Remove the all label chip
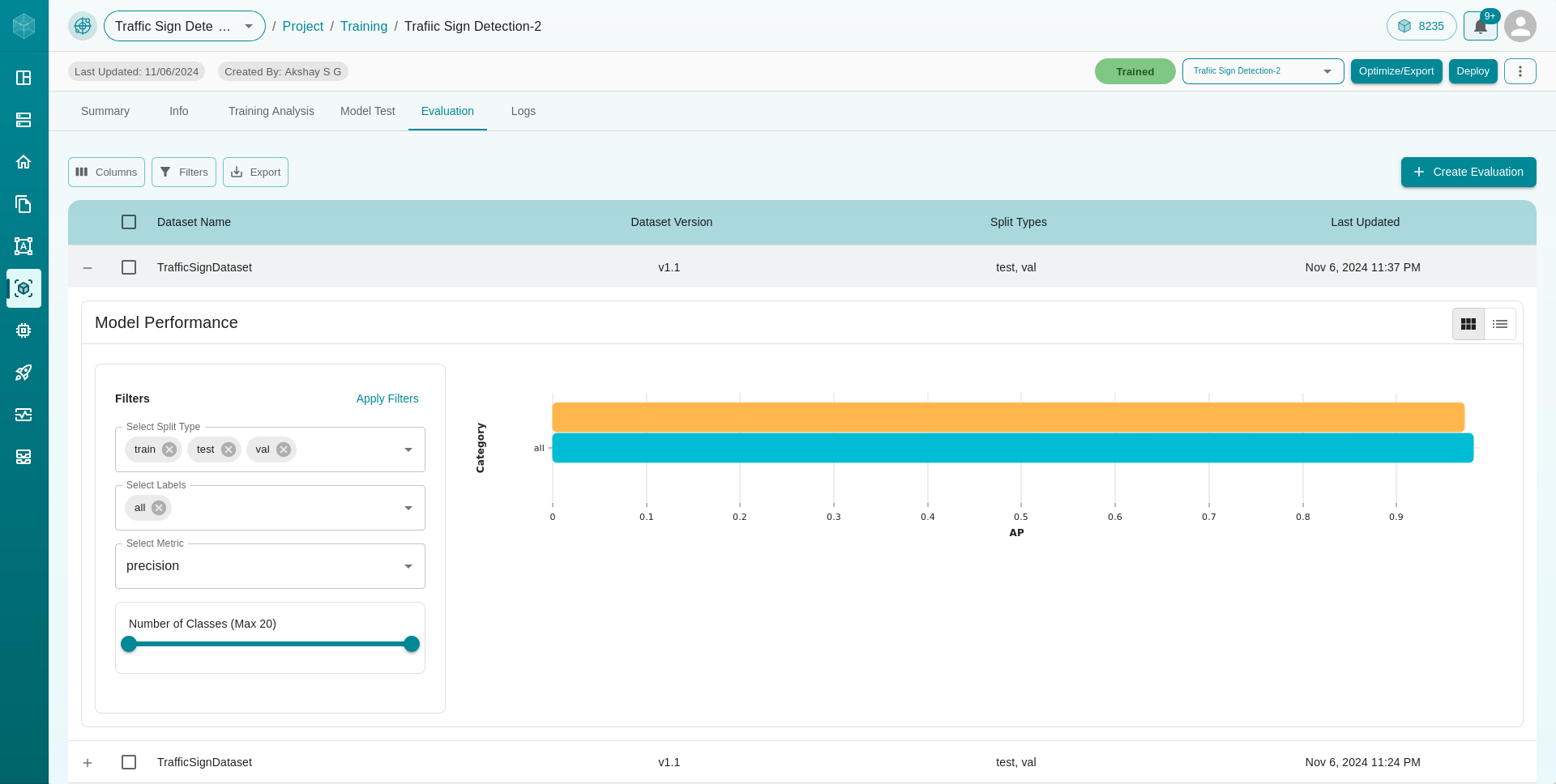1556x784 pixels. pos(159,508)
